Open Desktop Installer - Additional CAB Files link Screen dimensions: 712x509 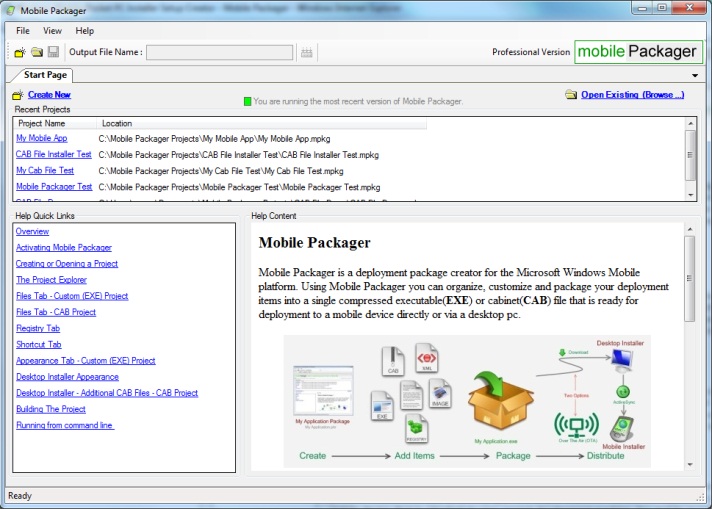click(x=107, y=393)
